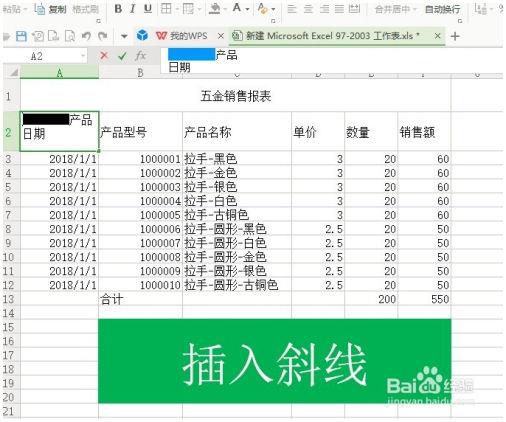This screenshot has height=422, width=506.
Task: Open the fill color dropdown arrow
Action: [225, 9]
